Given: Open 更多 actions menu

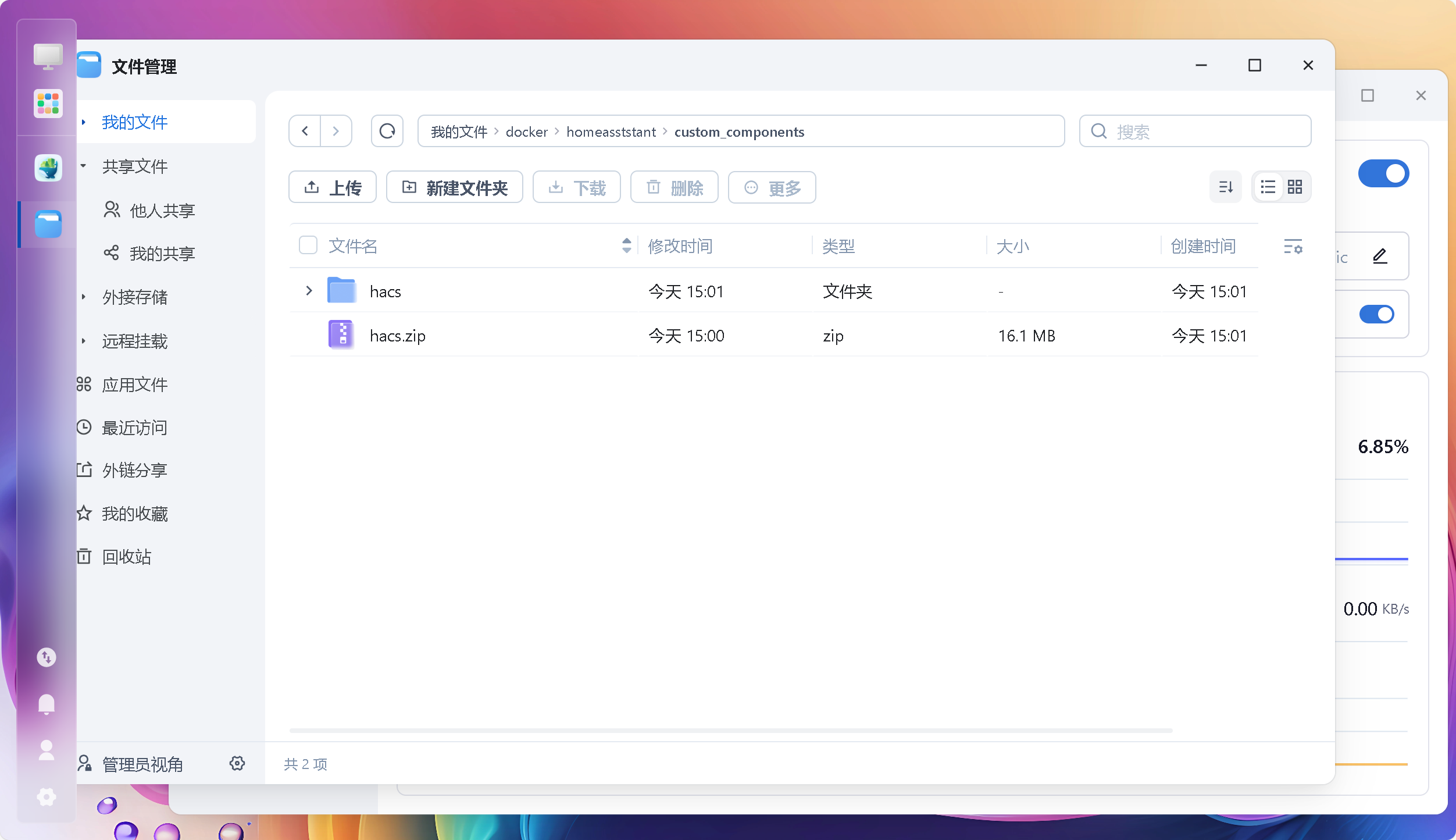Looking at the screenshot, I should pos(772,187).
